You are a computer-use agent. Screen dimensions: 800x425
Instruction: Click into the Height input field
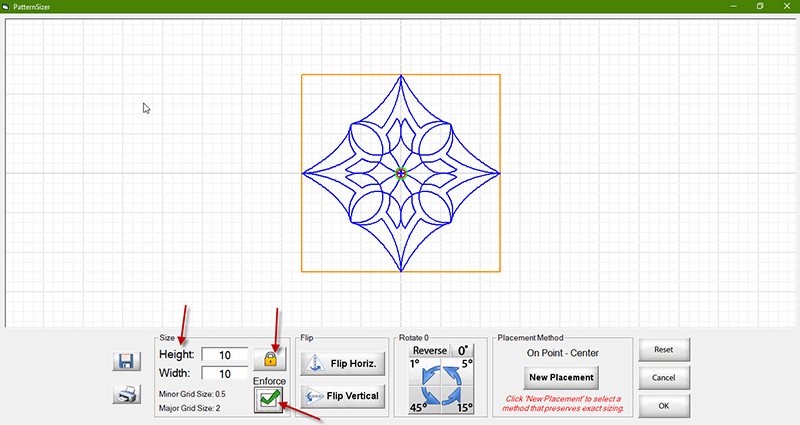(x=225, y=355)
